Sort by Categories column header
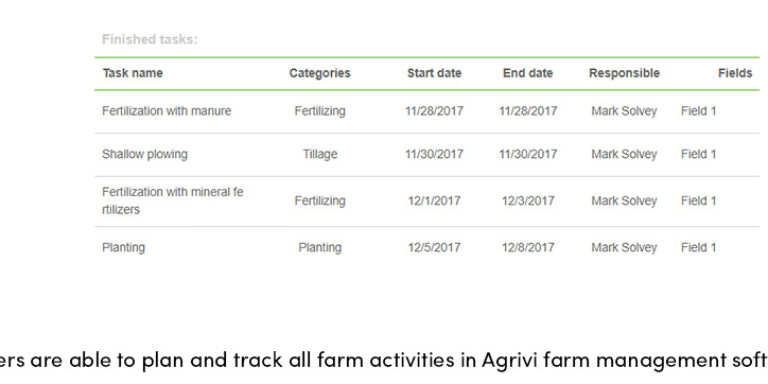This screenshot has width=768, height=384. click(320, 73)
